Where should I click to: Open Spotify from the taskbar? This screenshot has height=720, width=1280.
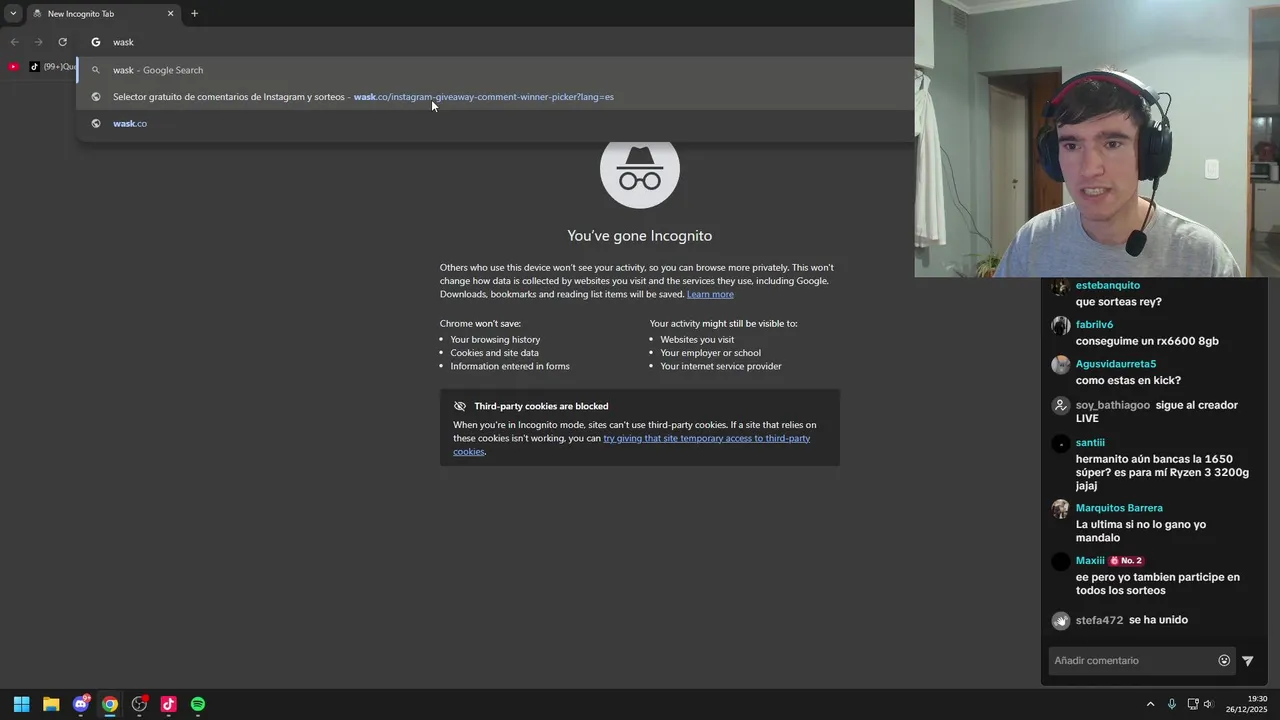pos(198,704)
